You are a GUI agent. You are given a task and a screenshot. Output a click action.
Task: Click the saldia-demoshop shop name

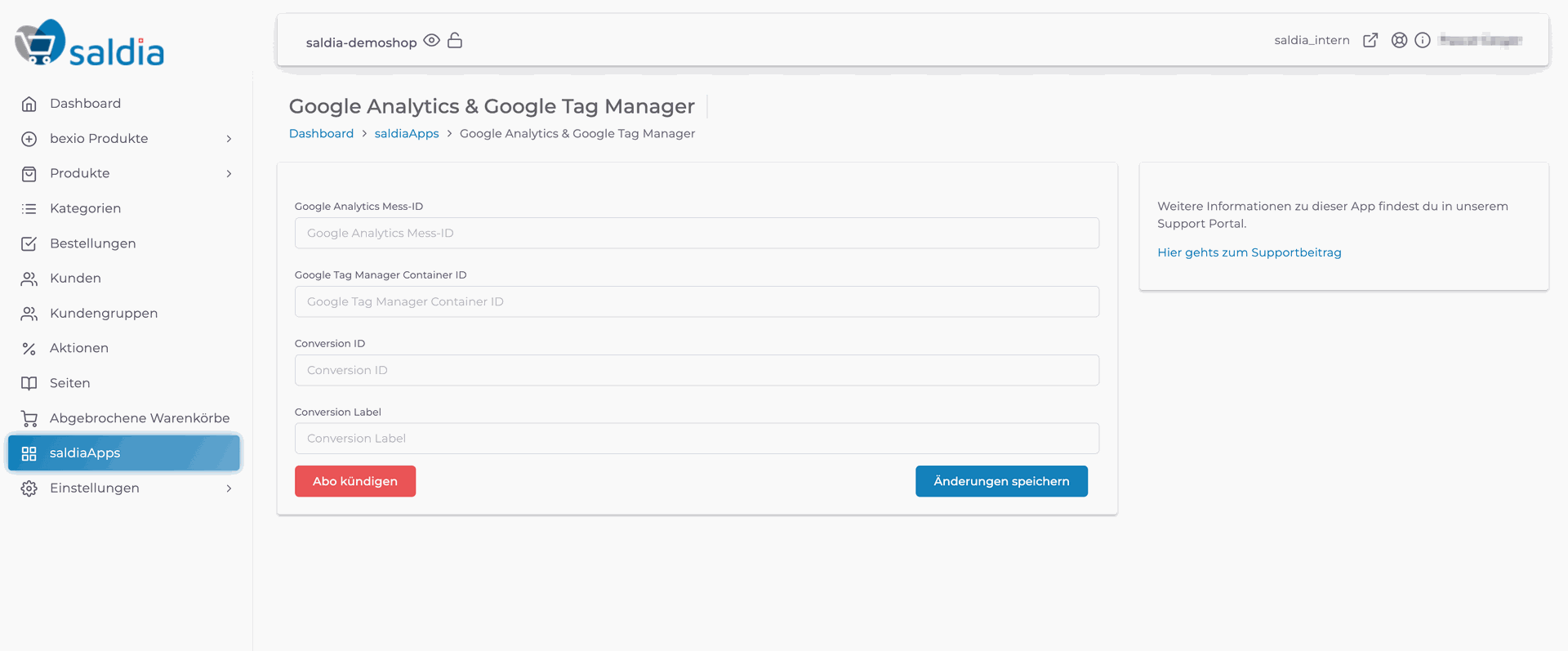pos(361,42)
